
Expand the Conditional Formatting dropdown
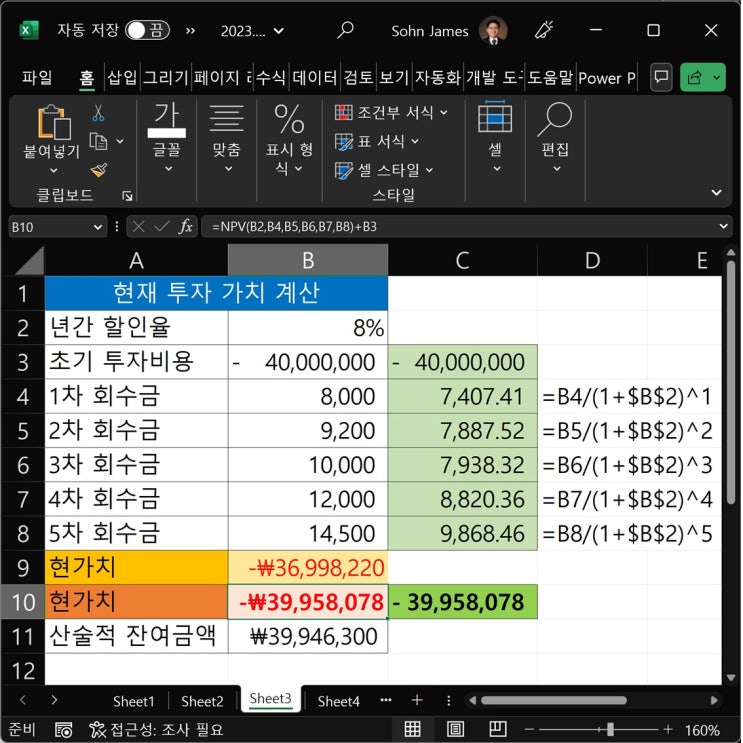(x=392, y=113)
